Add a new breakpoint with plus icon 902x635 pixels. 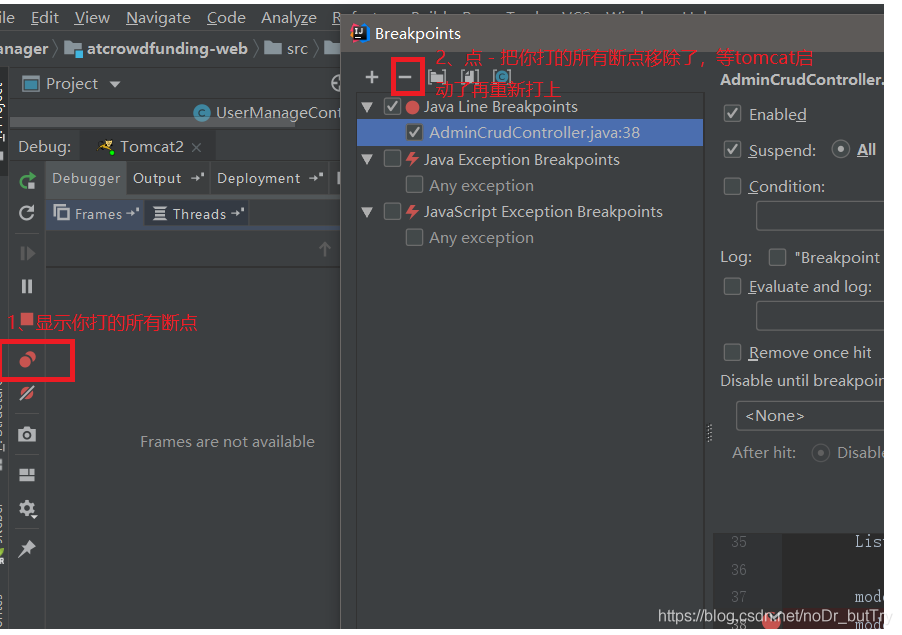tap(372, 77)
